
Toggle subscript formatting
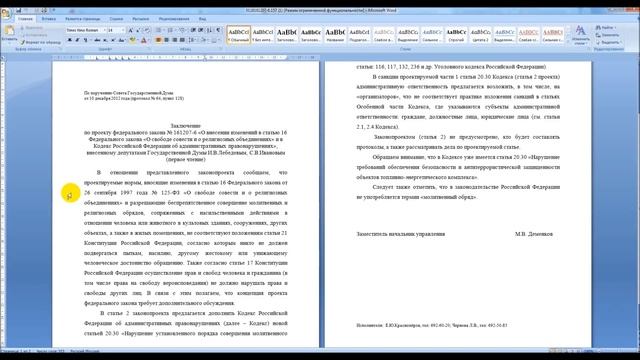105,40
